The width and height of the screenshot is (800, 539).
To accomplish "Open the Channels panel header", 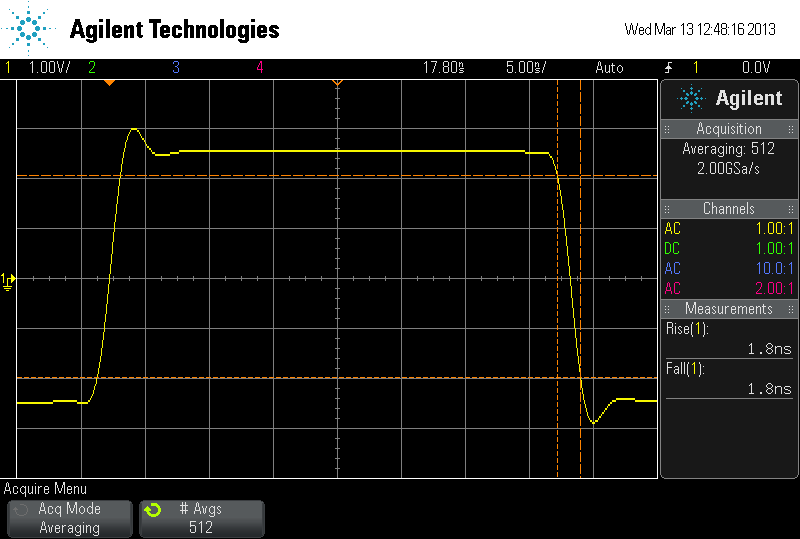I will click(x=729, y=208).
